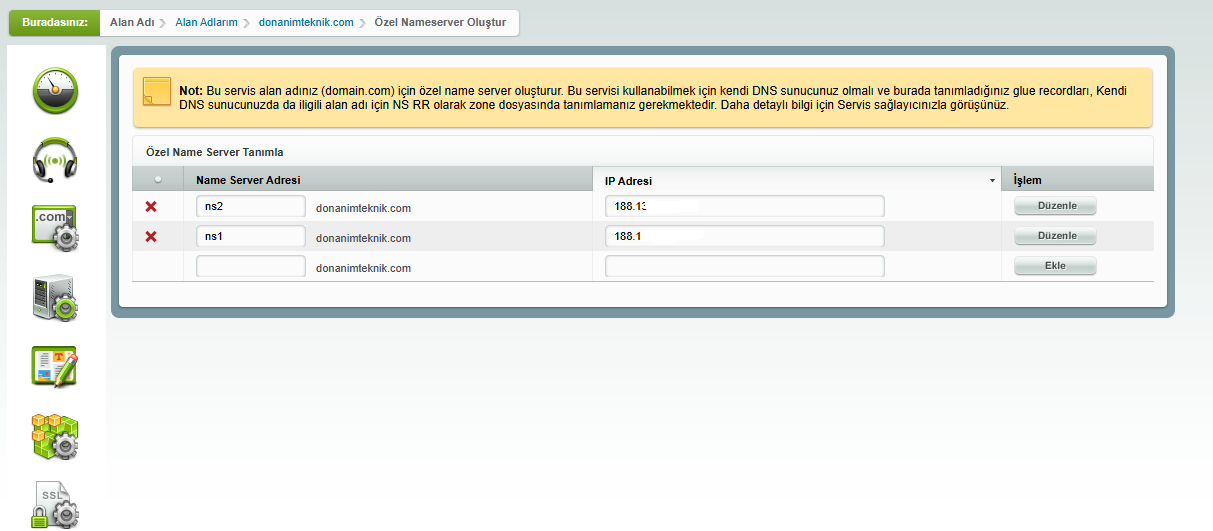
Task: Click Düzenle button for ns1 row
Action: point(1056,236)
